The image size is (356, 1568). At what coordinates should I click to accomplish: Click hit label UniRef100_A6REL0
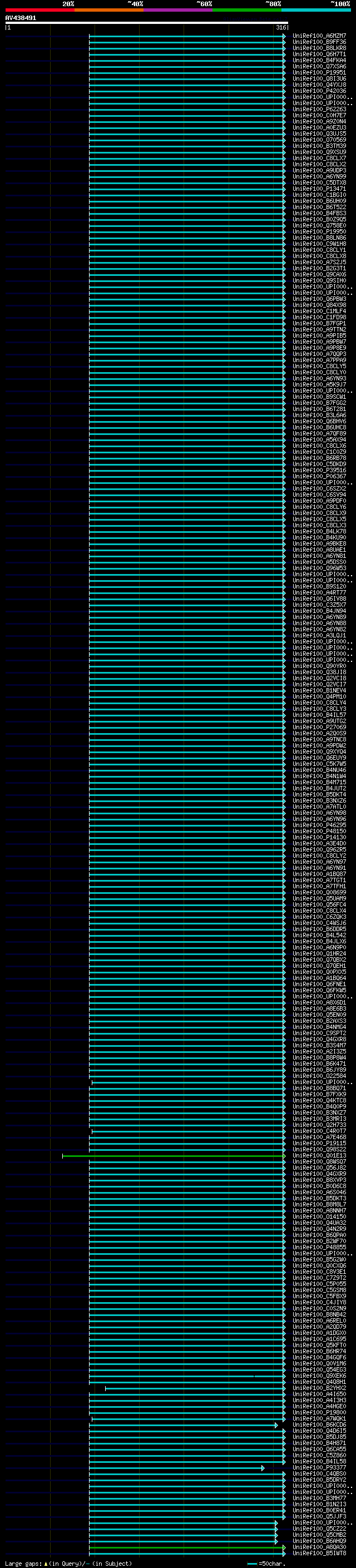319,1320
